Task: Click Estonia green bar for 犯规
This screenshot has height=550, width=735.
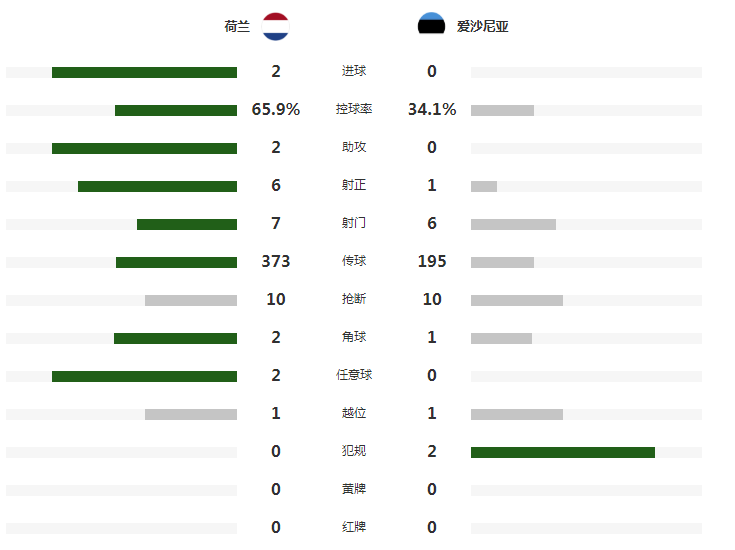Action: [x=563, y=452]
